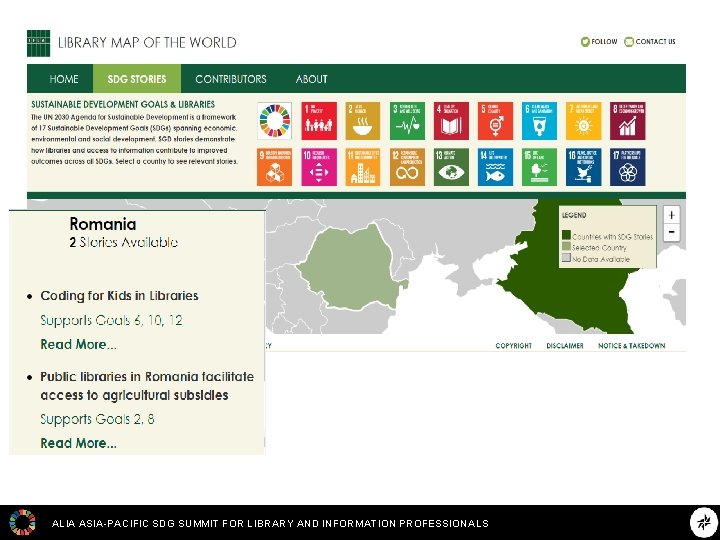This screenshot has width=720, height=540.
Task: Open the About tab
Action: pos(312,79)
